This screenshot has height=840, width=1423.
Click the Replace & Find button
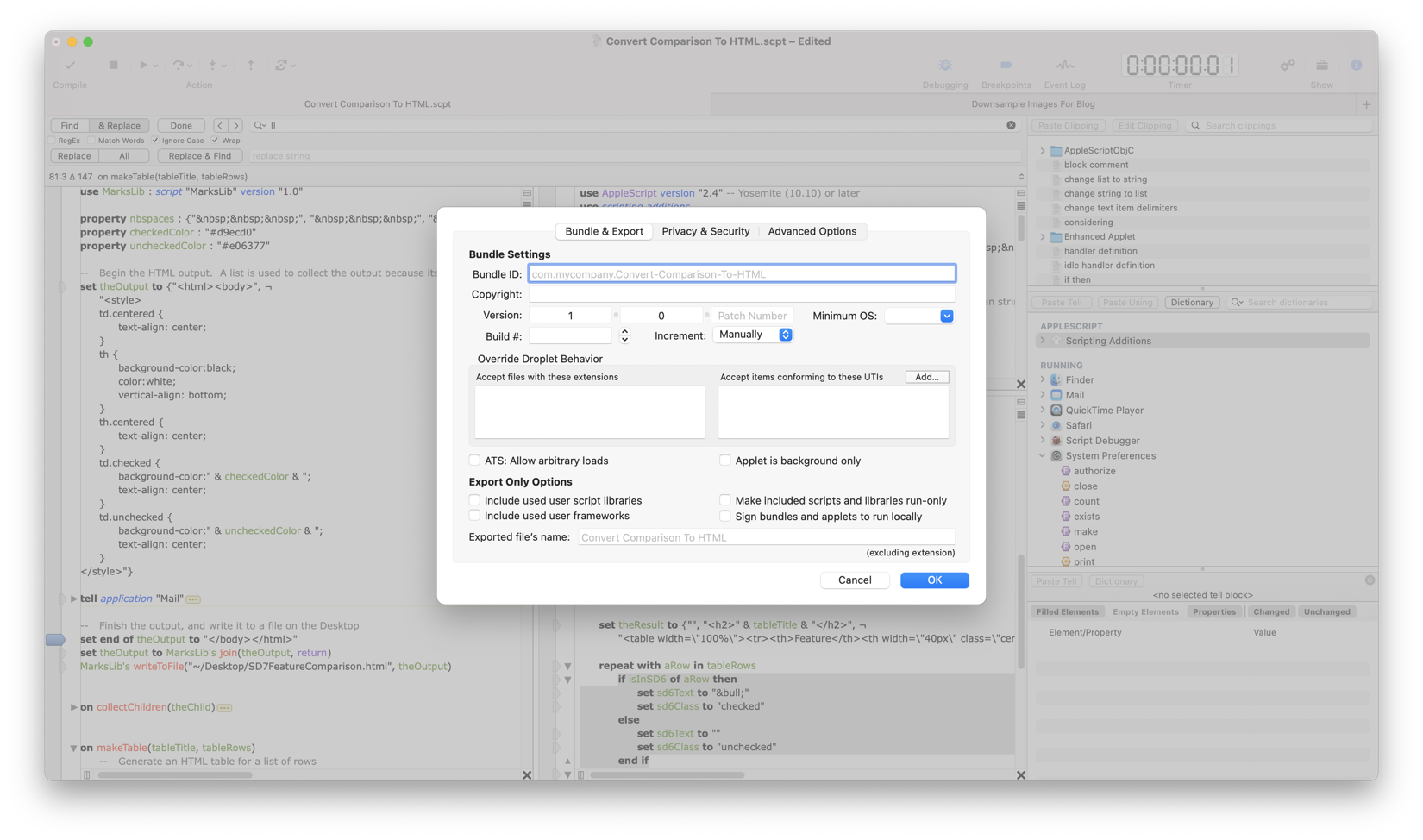[200, 156]
